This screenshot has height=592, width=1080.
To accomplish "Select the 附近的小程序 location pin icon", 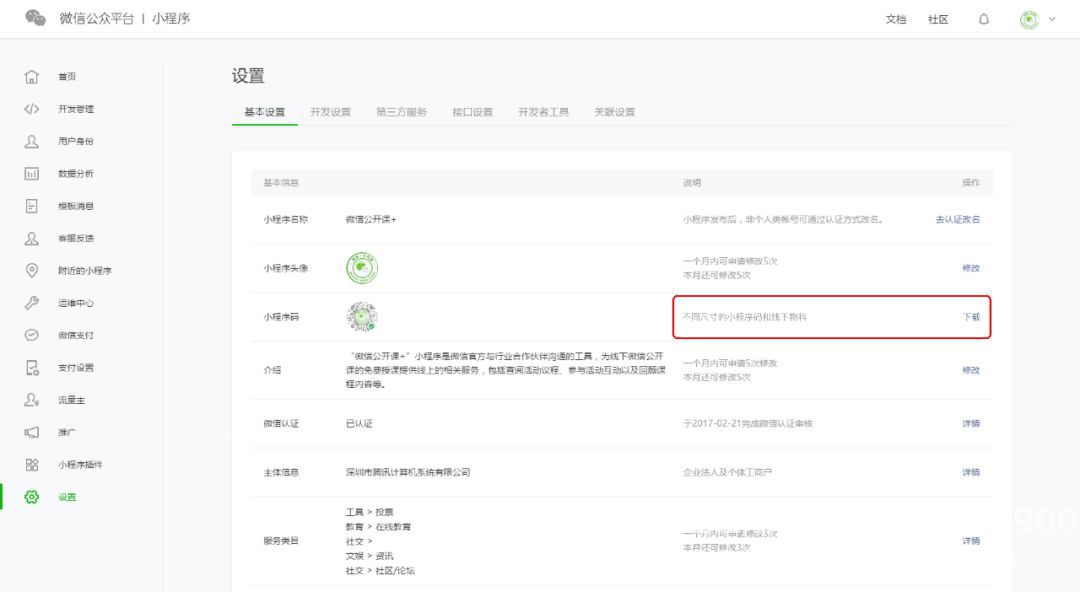I will pos(32,271).
